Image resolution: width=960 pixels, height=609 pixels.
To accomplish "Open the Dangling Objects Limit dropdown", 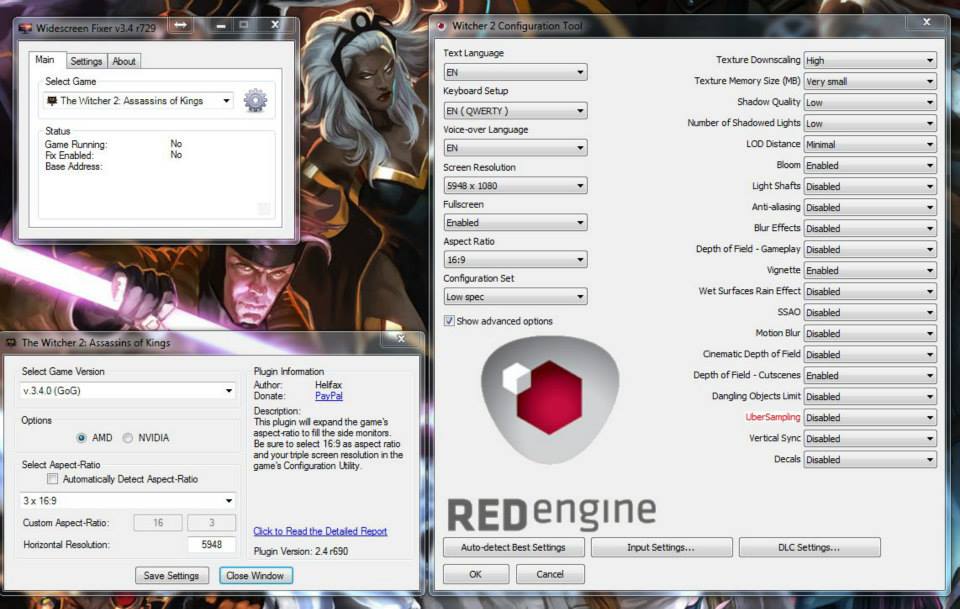I will (870, 397).
